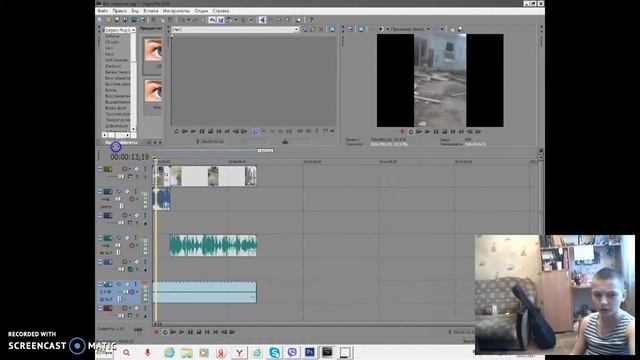Stop playback in the video preview transport

[444, 131]
